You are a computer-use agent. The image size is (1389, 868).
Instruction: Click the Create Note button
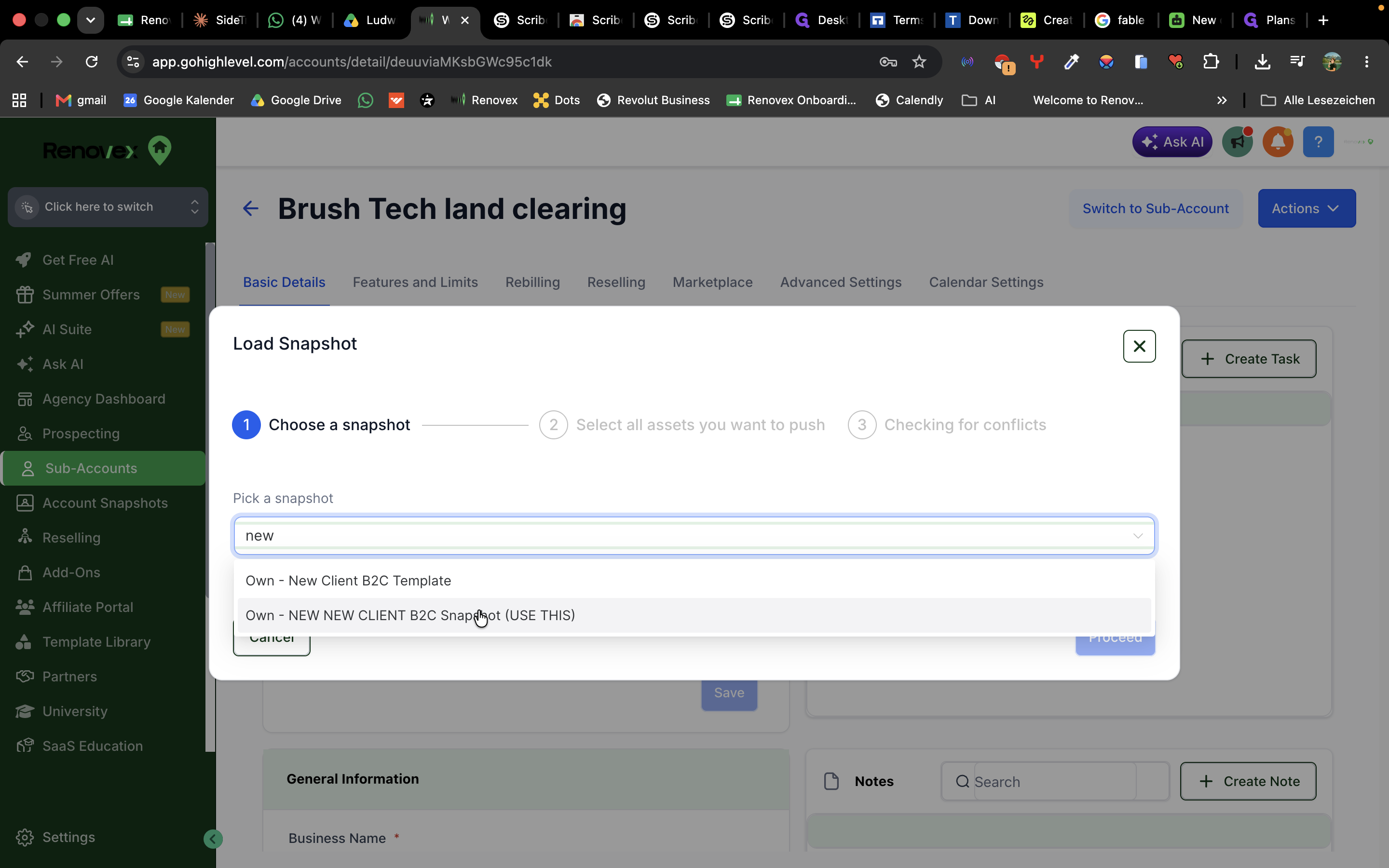1248,781
